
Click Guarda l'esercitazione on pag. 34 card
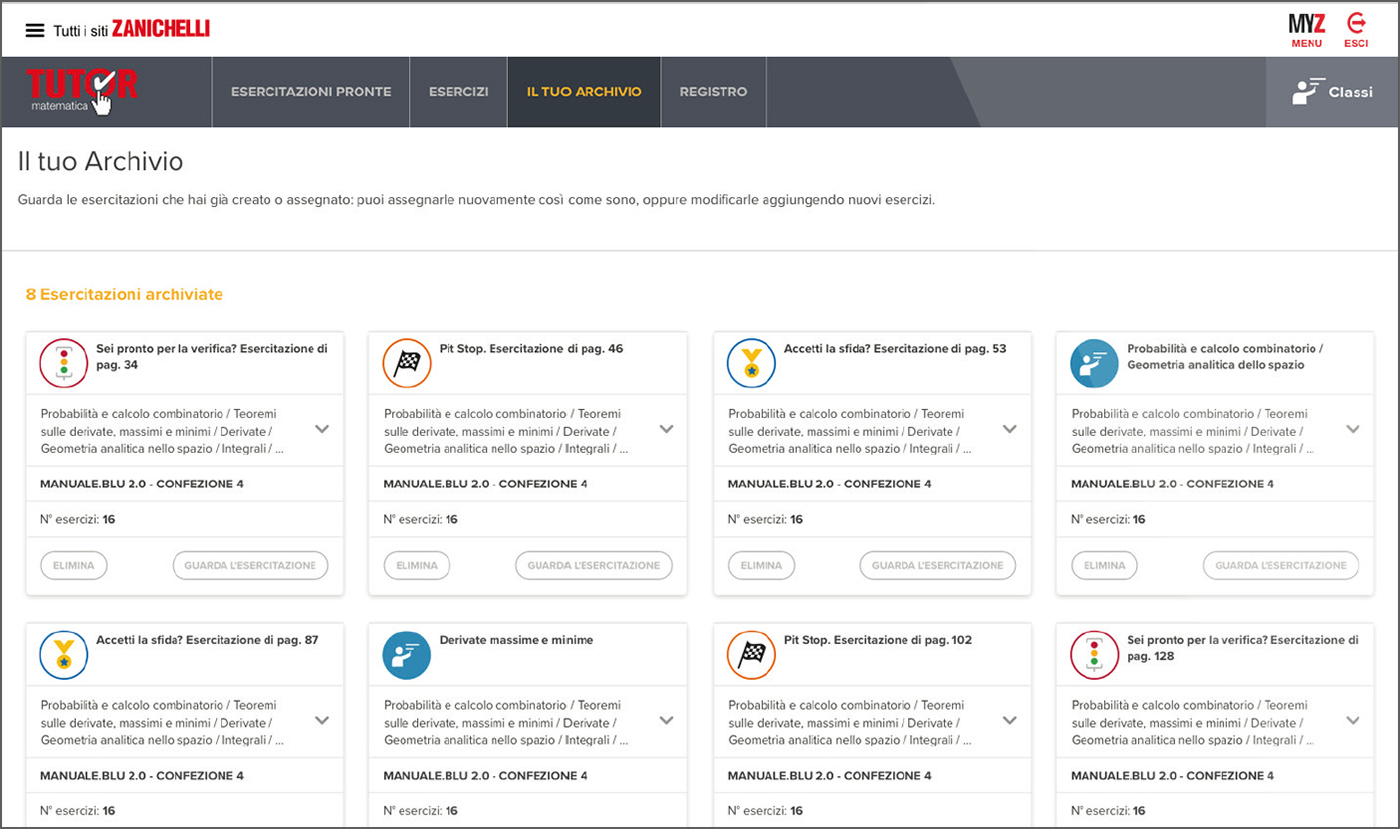(250, 565)
